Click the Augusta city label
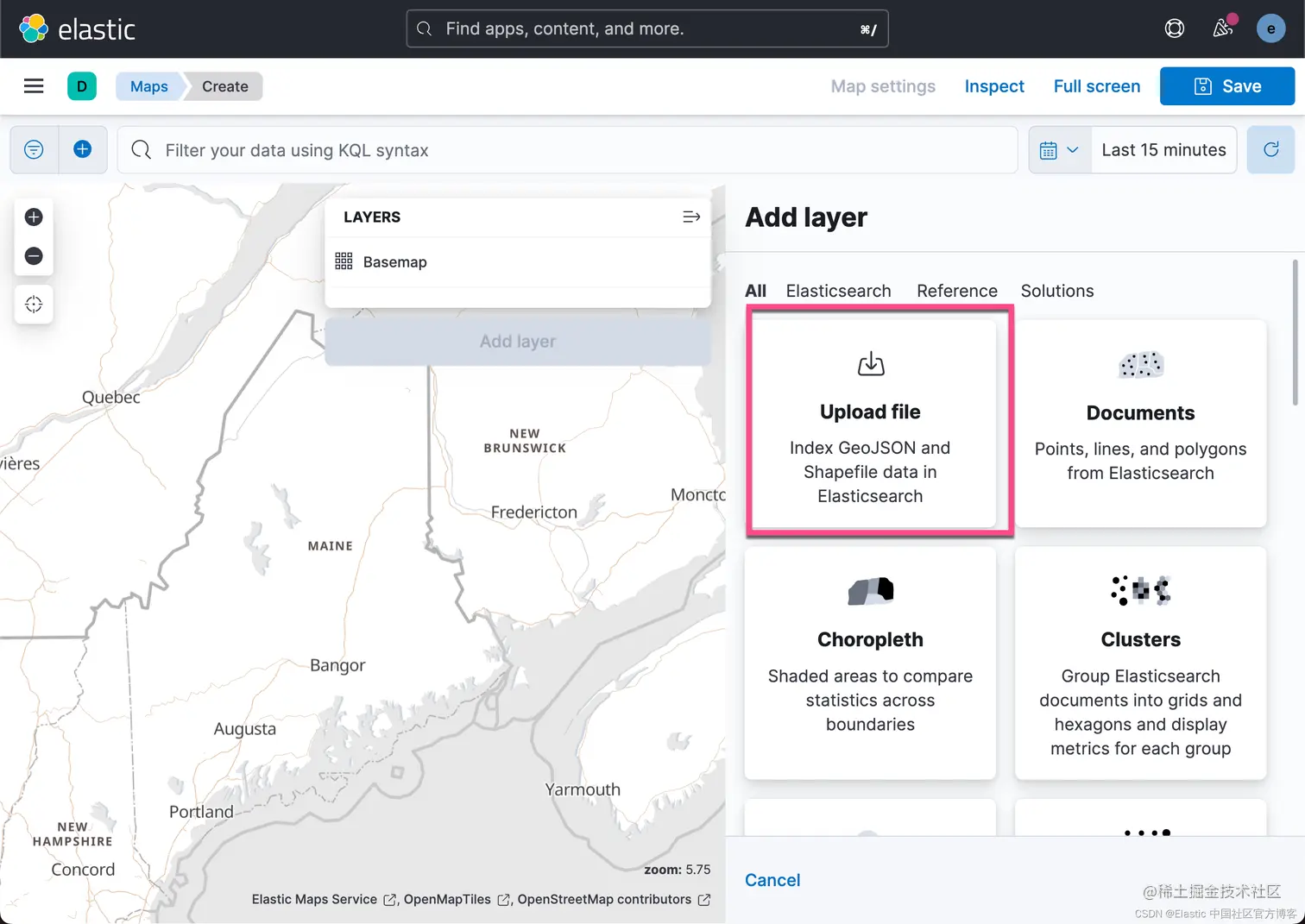 245,729
